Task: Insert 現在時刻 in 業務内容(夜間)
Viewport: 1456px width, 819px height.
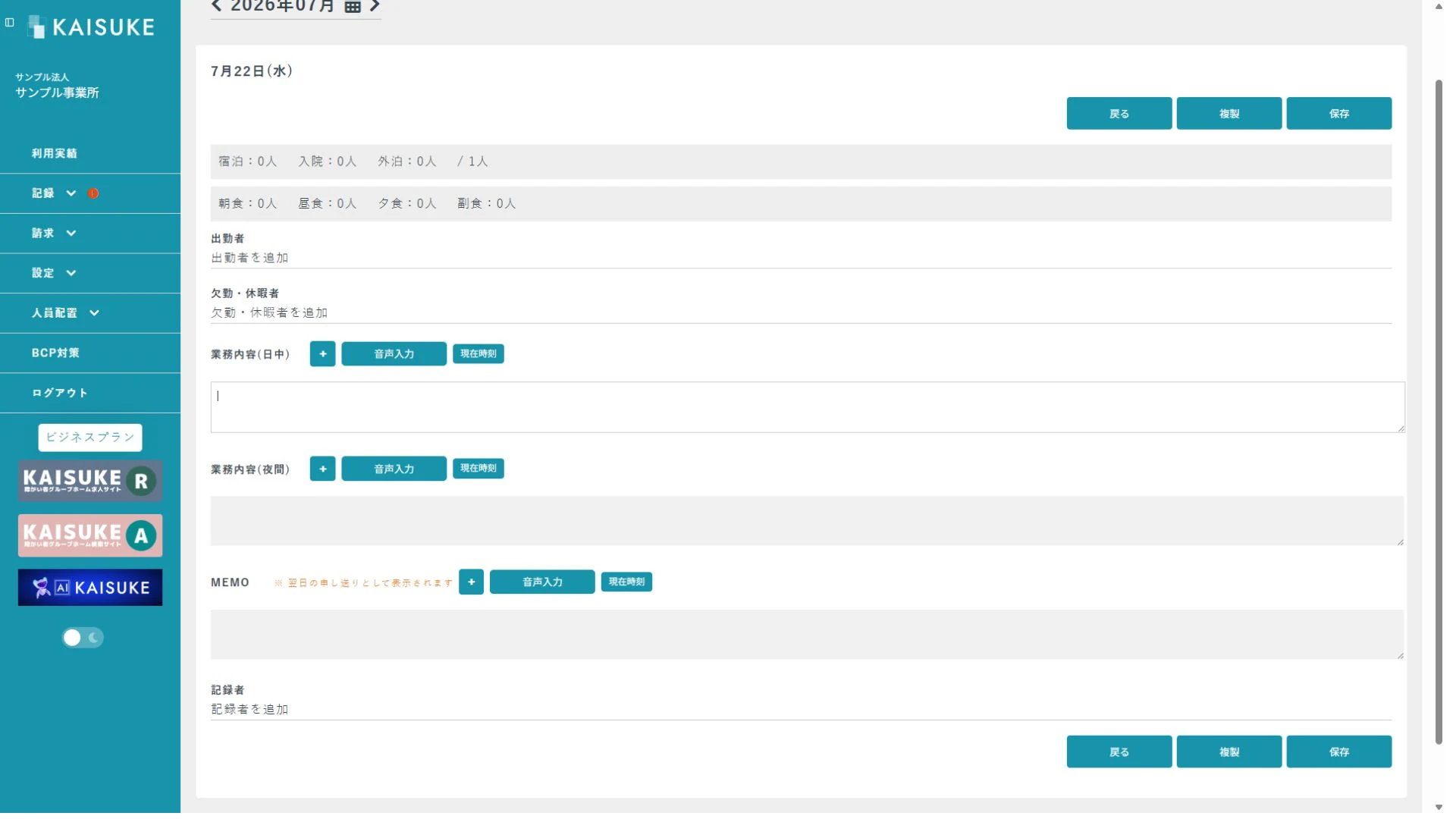Action: click(479, 469)
